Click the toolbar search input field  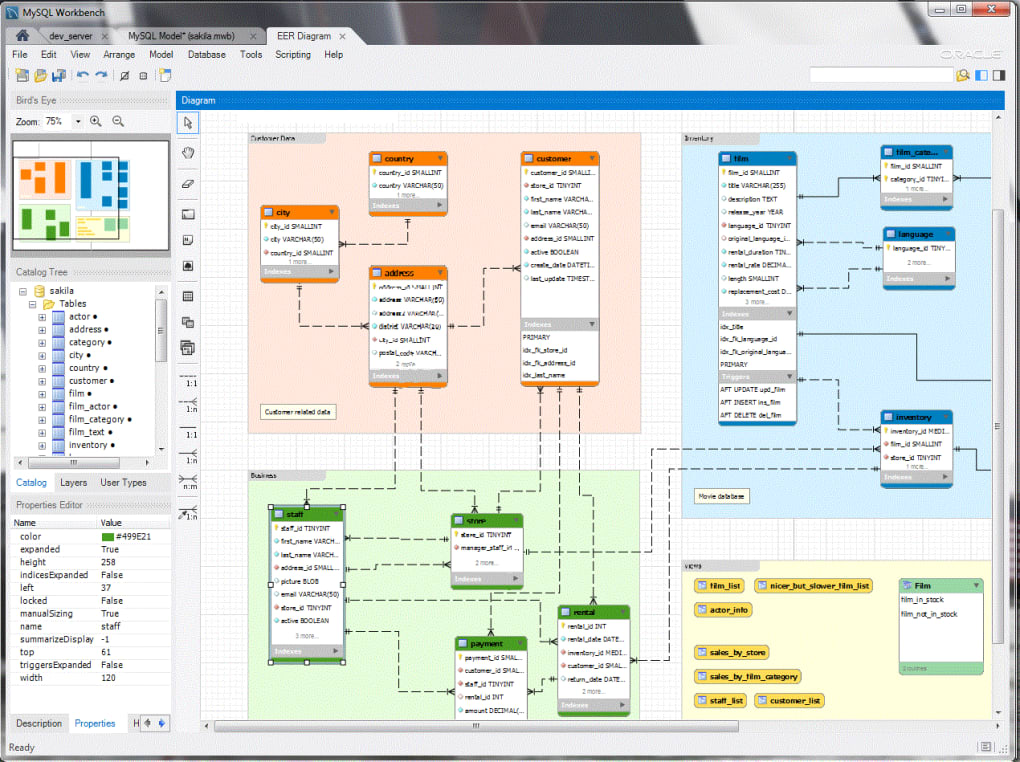tap(881, 75)
